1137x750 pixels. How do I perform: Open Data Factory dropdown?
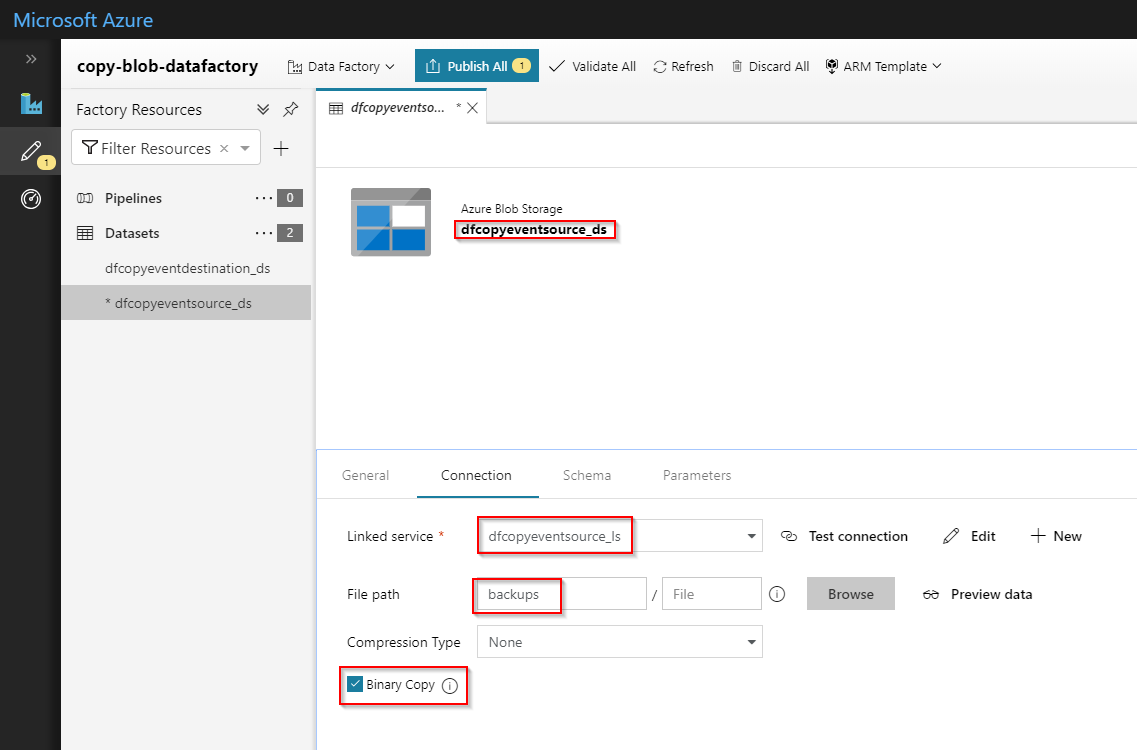point(341,66)
